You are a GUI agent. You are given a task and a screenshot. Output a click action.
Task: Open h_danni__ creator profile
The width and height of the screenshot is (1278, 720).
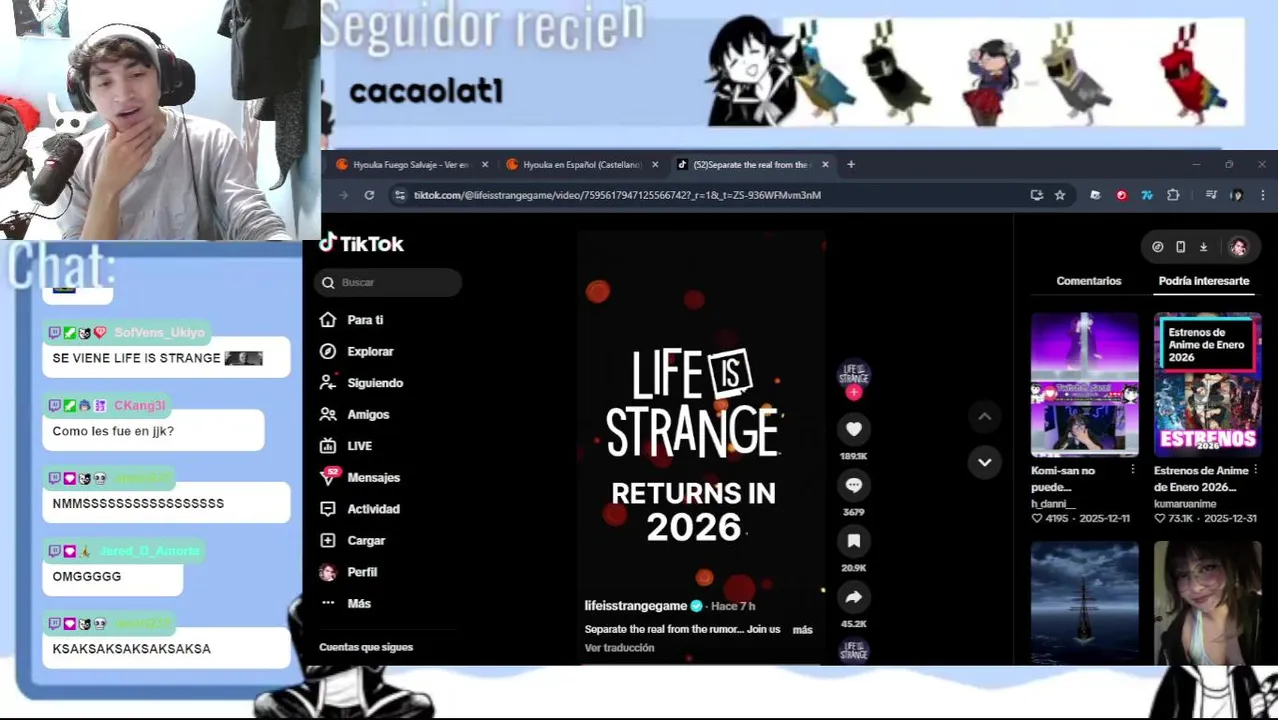1053,504
